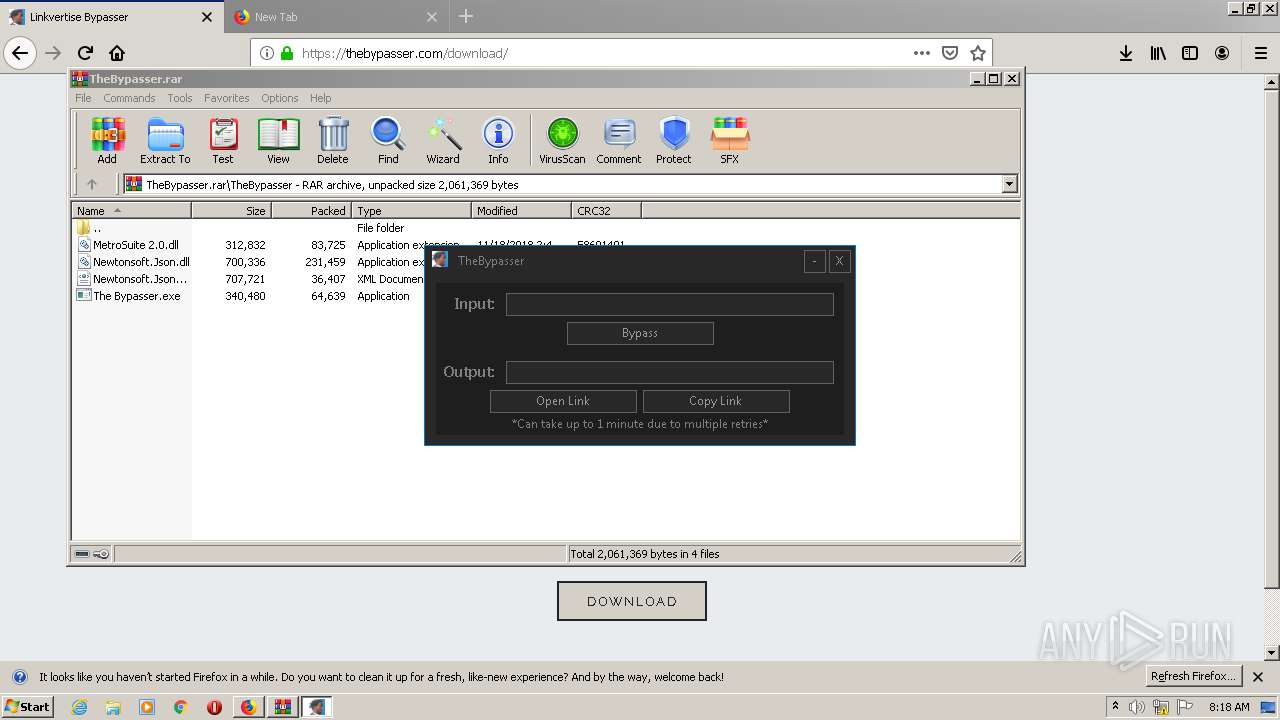Go up one folder in WinRAR
1280x720 pixels.
pyautogui.click(x=92, y=184)
